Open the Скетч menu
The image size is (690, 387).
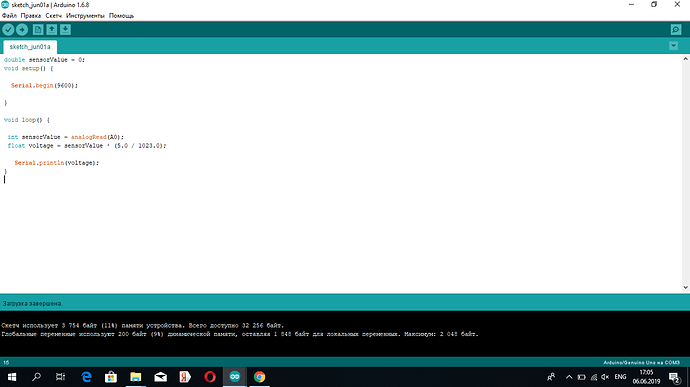[54, 15]
